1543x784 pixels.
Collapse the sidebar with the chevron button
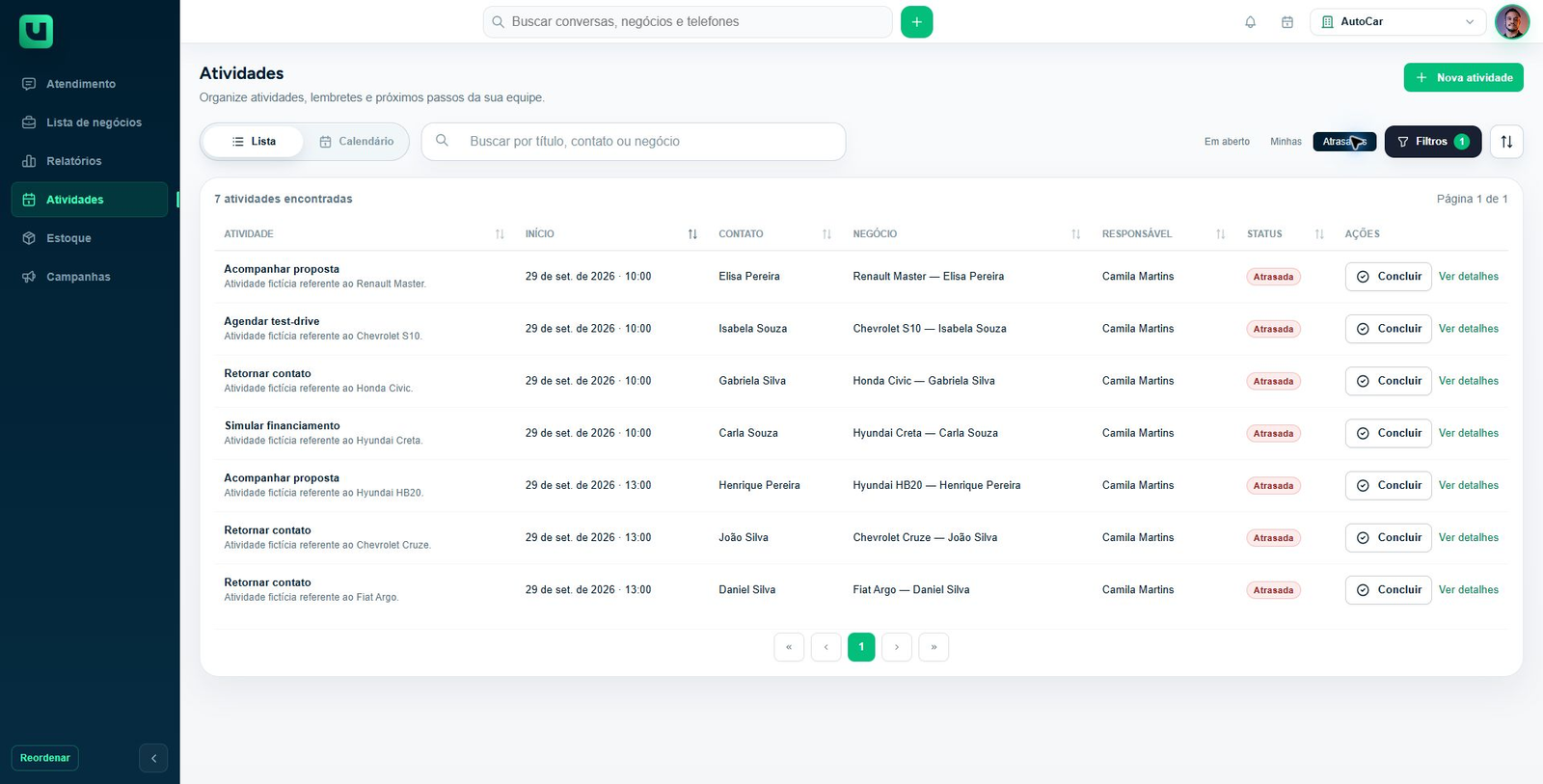153,758
